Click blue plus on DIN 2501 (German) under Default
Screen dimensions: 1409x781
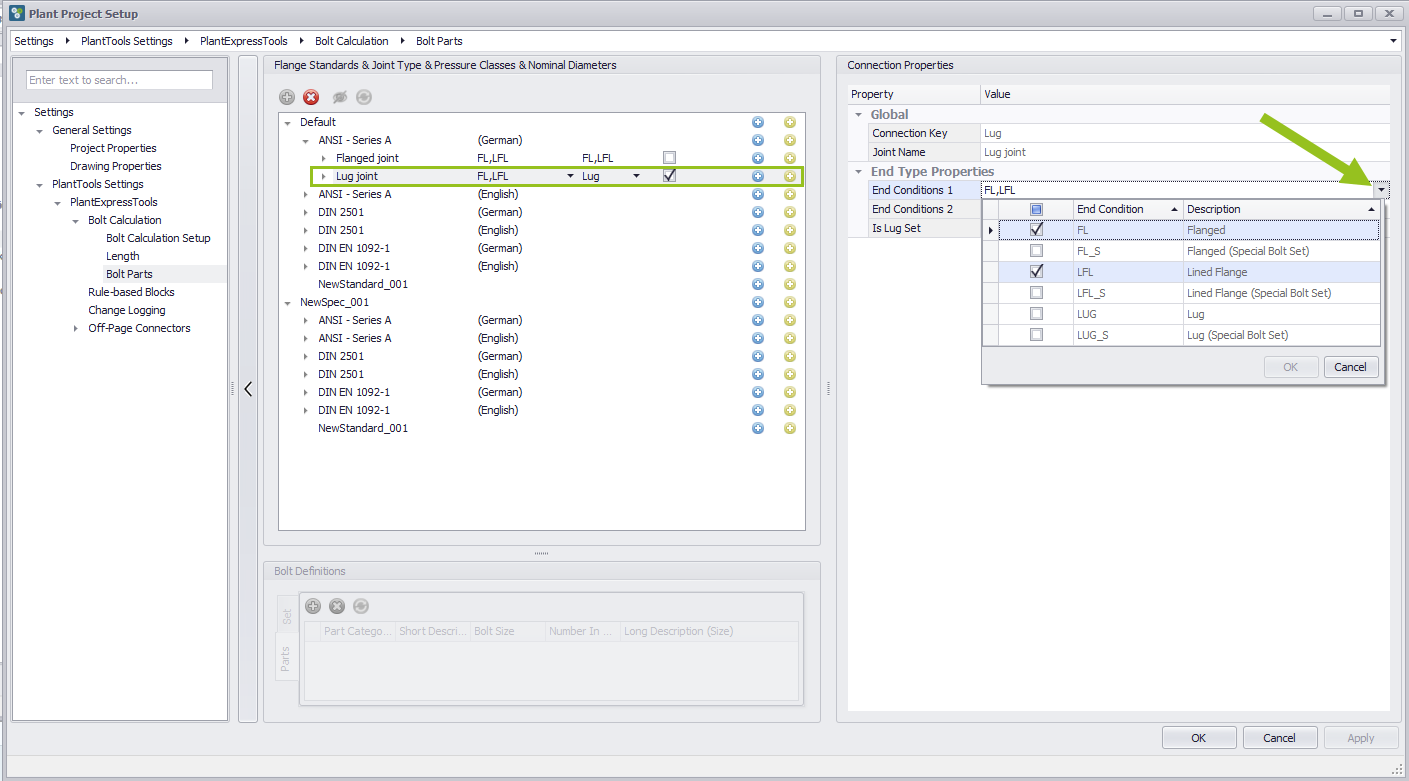[758, 212]
